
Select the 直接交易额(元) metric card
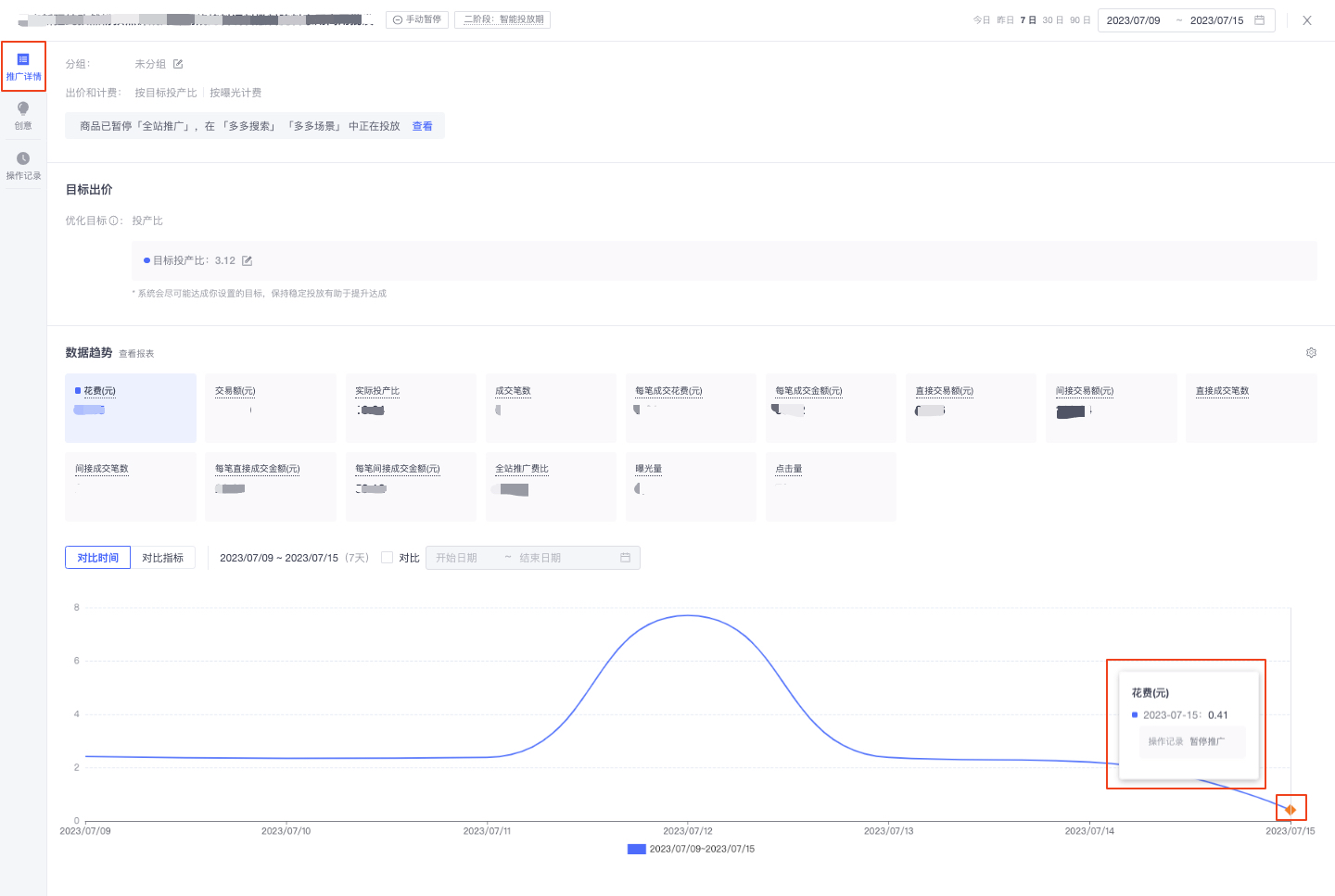point(971,408)
